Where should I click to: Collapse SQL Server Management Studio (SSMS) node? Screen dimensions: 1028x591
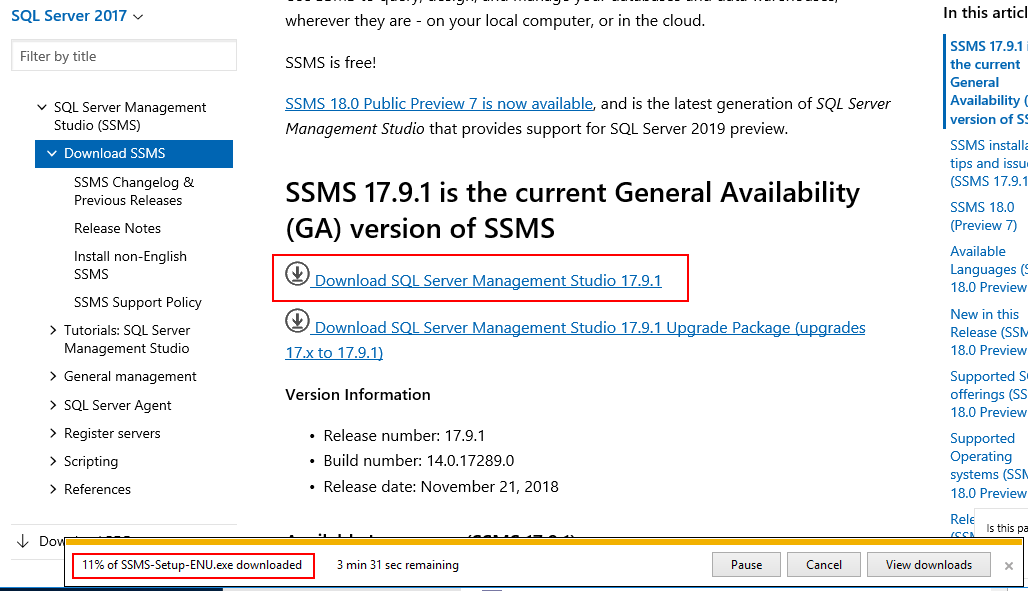42,107
